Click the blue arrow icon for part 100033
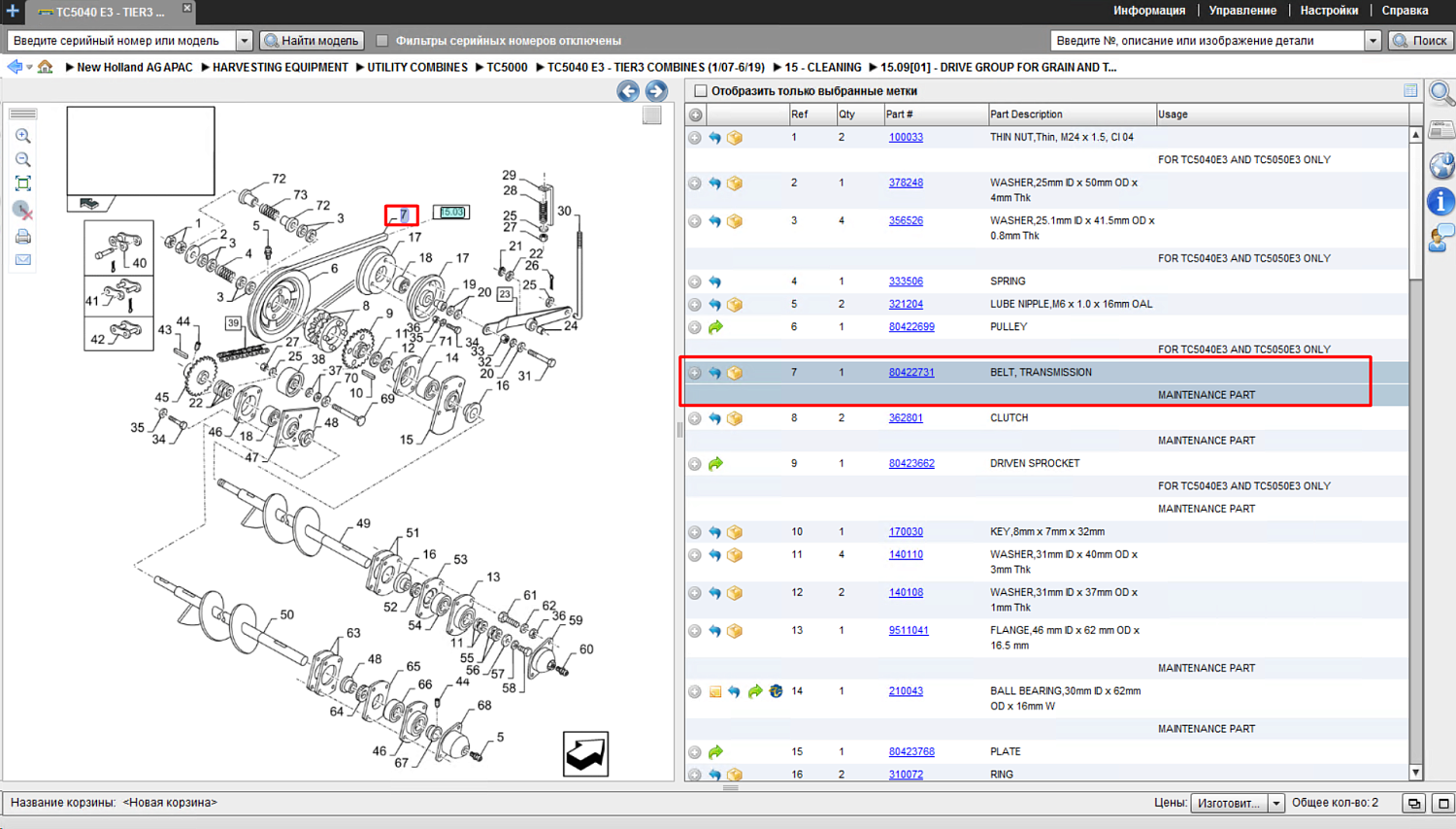This screenshot has width=1456, height=829. (714, 138)
